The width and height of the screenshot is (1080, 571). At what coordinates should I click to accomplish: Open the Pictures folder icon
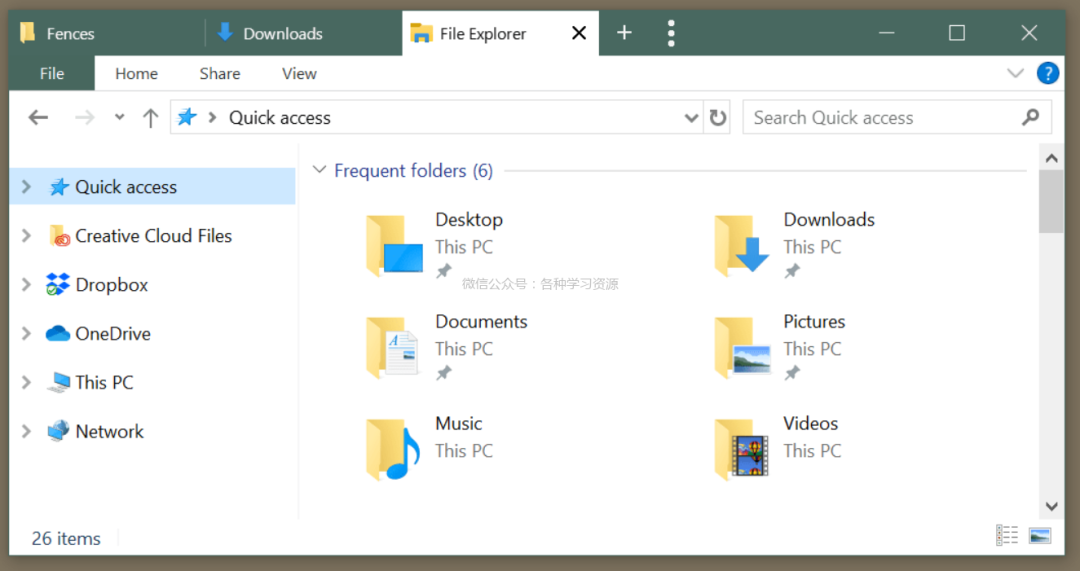click(742, 347)
